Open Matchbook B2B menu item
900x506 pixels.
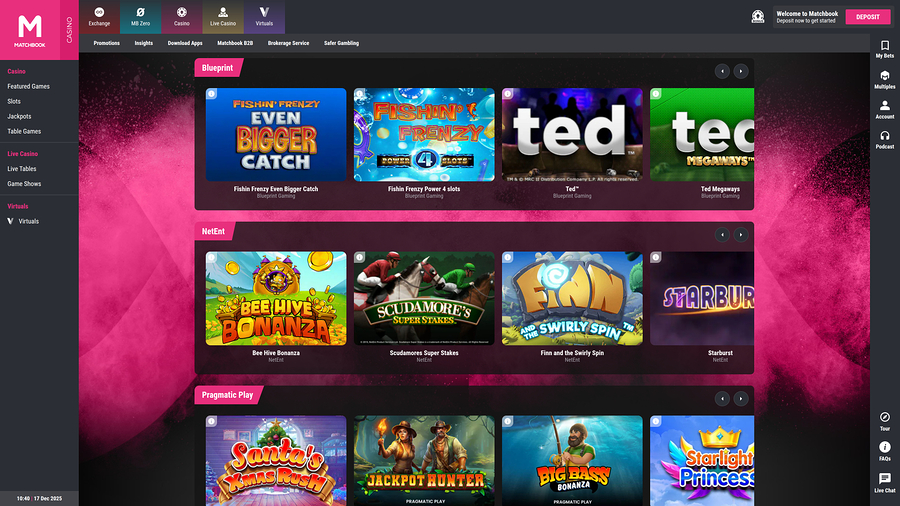pos(235,43)
